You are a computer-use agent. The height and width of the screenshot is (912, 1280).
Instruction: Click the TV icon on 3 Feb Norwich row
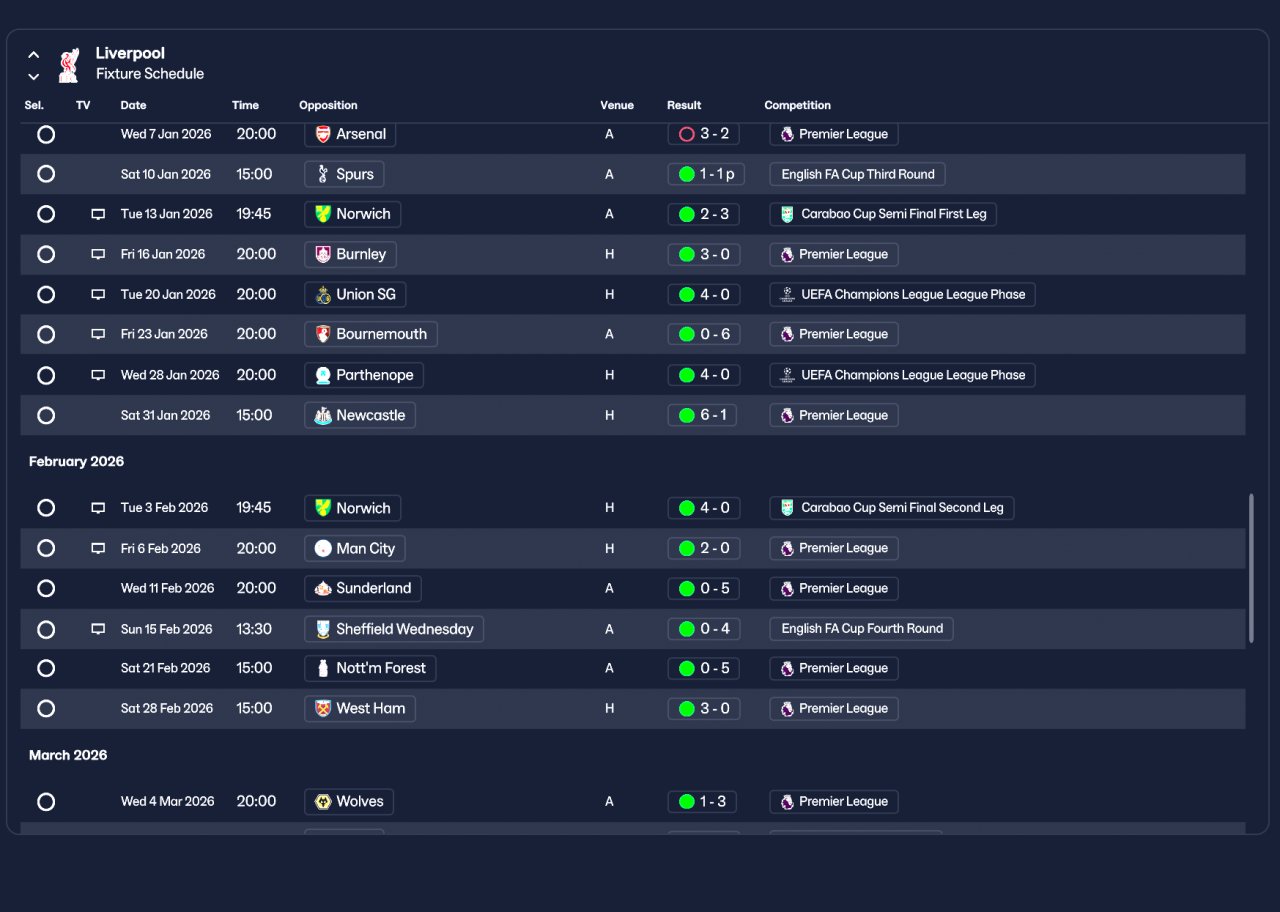pos(98,508)
